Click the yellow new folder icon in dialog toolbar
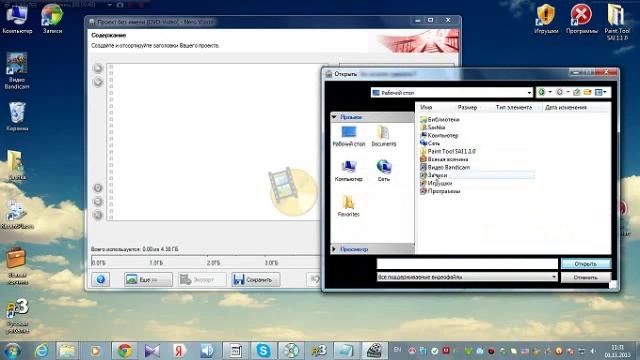The height and width of the screenshot is (360, 640). (587, 93)
